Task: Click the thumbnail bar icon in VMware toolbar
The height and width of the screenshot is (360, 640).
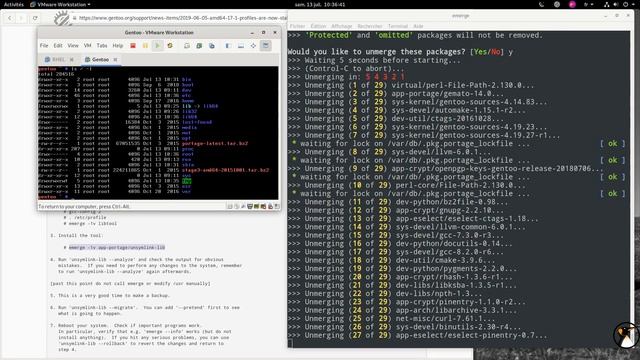Action: [241, 46]
